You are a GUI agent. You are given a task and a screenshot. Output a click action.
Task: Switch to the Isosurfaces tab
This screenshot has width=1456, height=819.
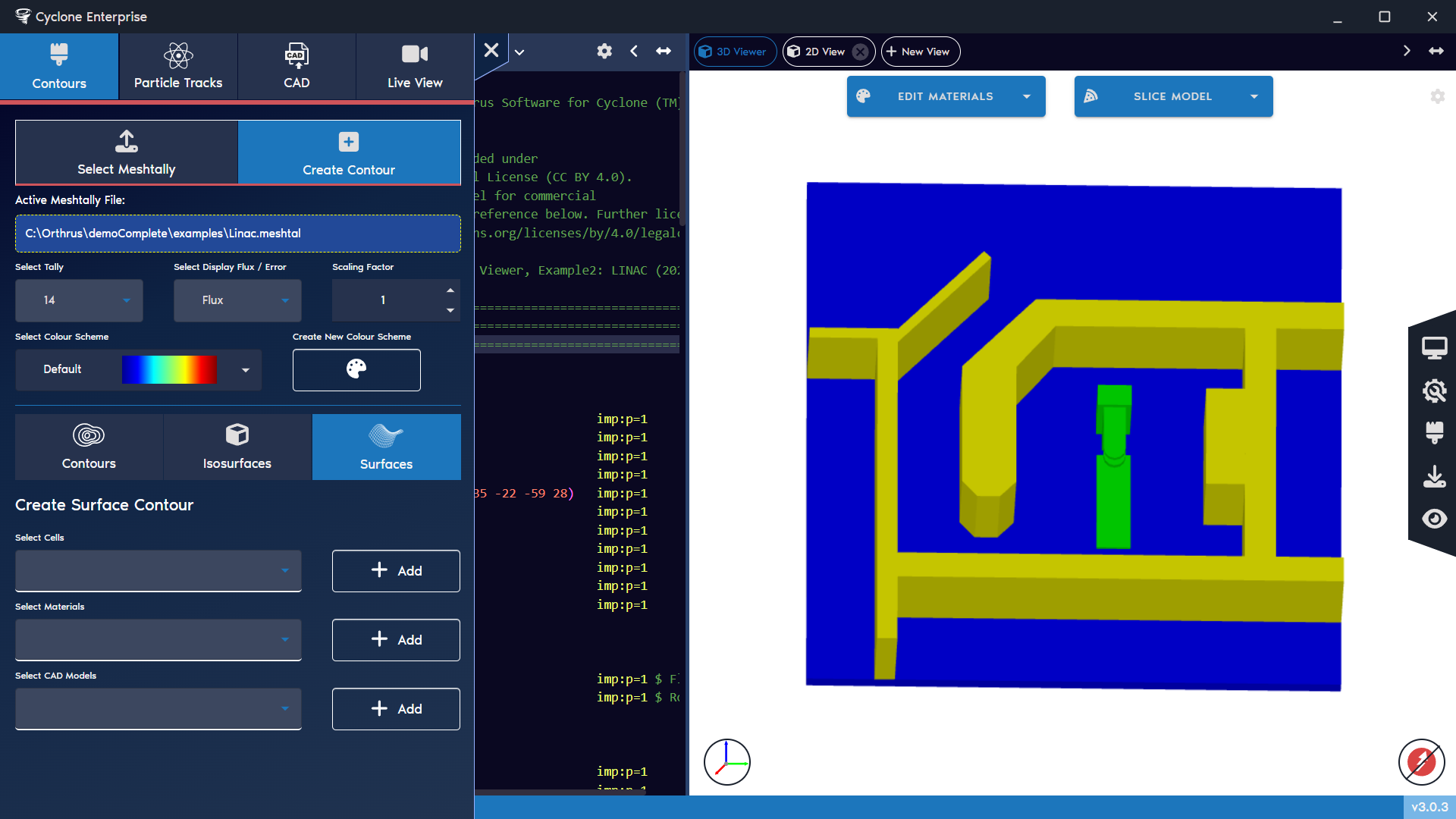237,447
